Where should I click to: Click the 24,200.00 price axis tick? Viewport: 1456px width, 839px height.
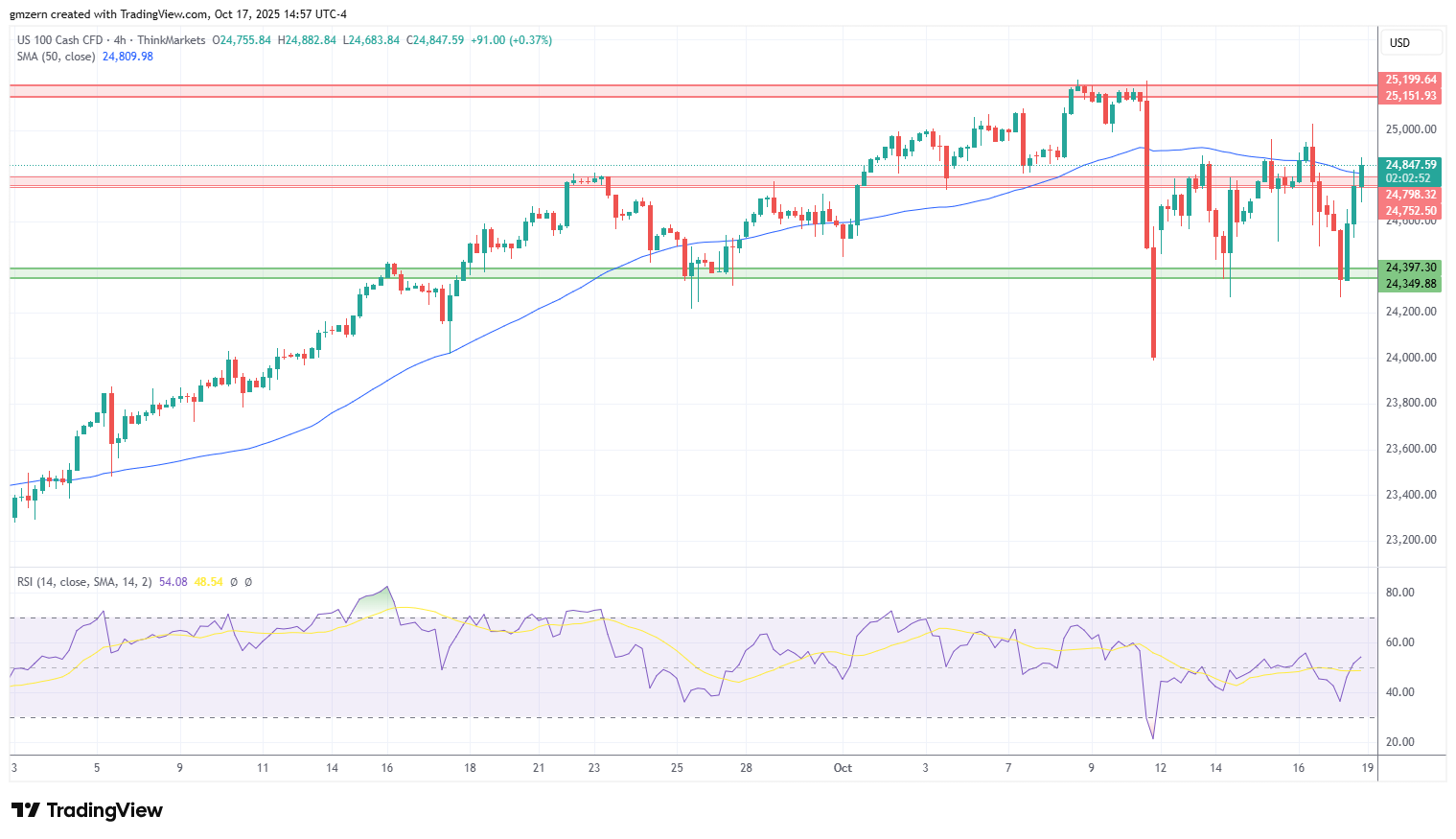click(x=1411, y=312)
